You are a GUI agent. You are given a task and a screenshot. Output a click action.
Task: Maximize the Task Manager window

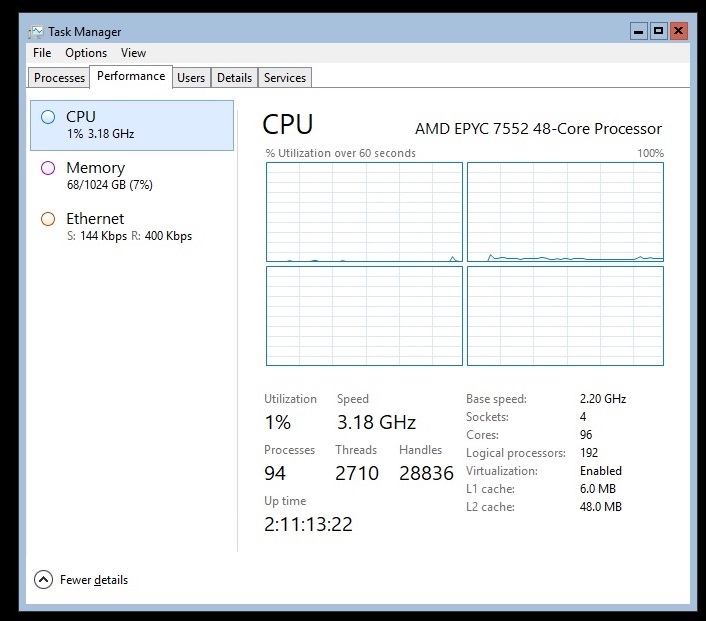coord(658,31)
